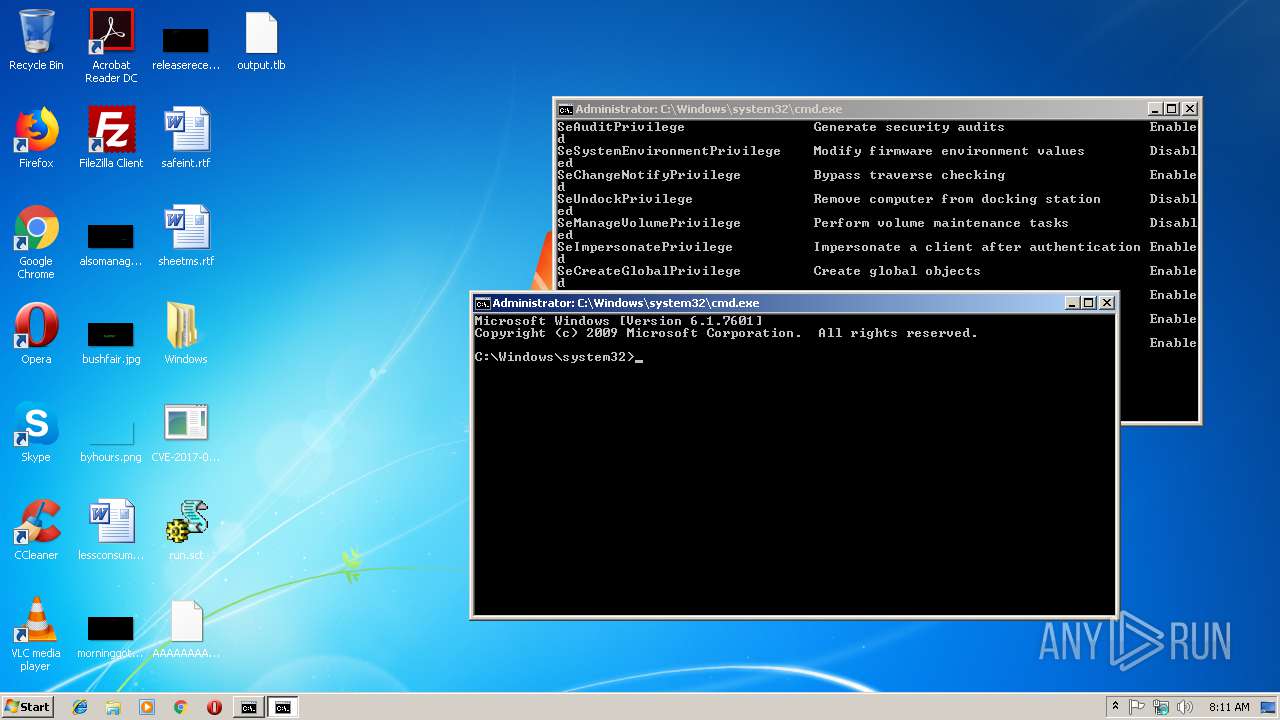Select the output.tlb file icon

tap(261, 41)
